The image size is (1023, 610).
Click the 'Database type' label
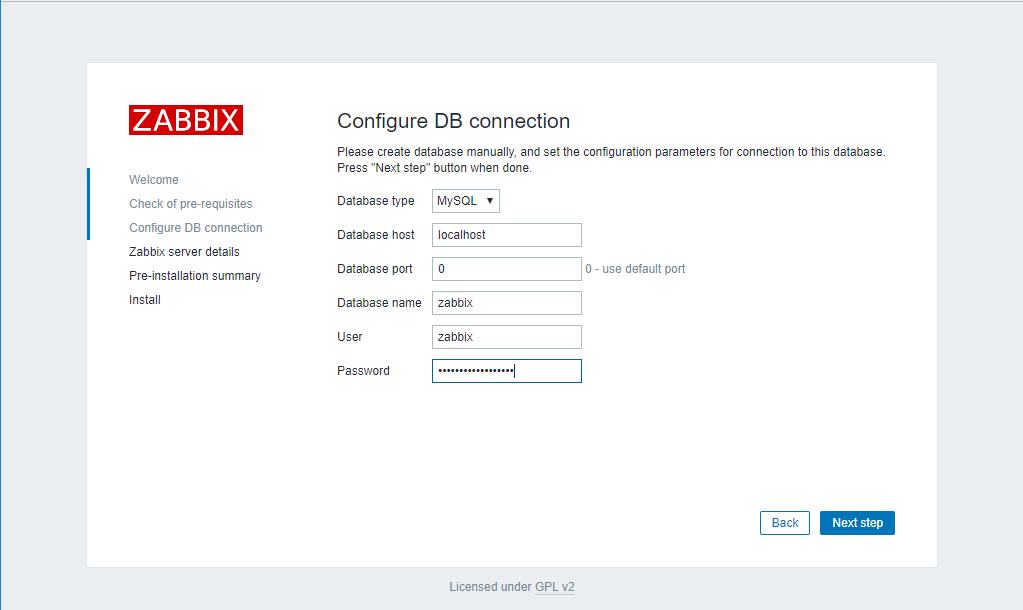pos(376,201)
